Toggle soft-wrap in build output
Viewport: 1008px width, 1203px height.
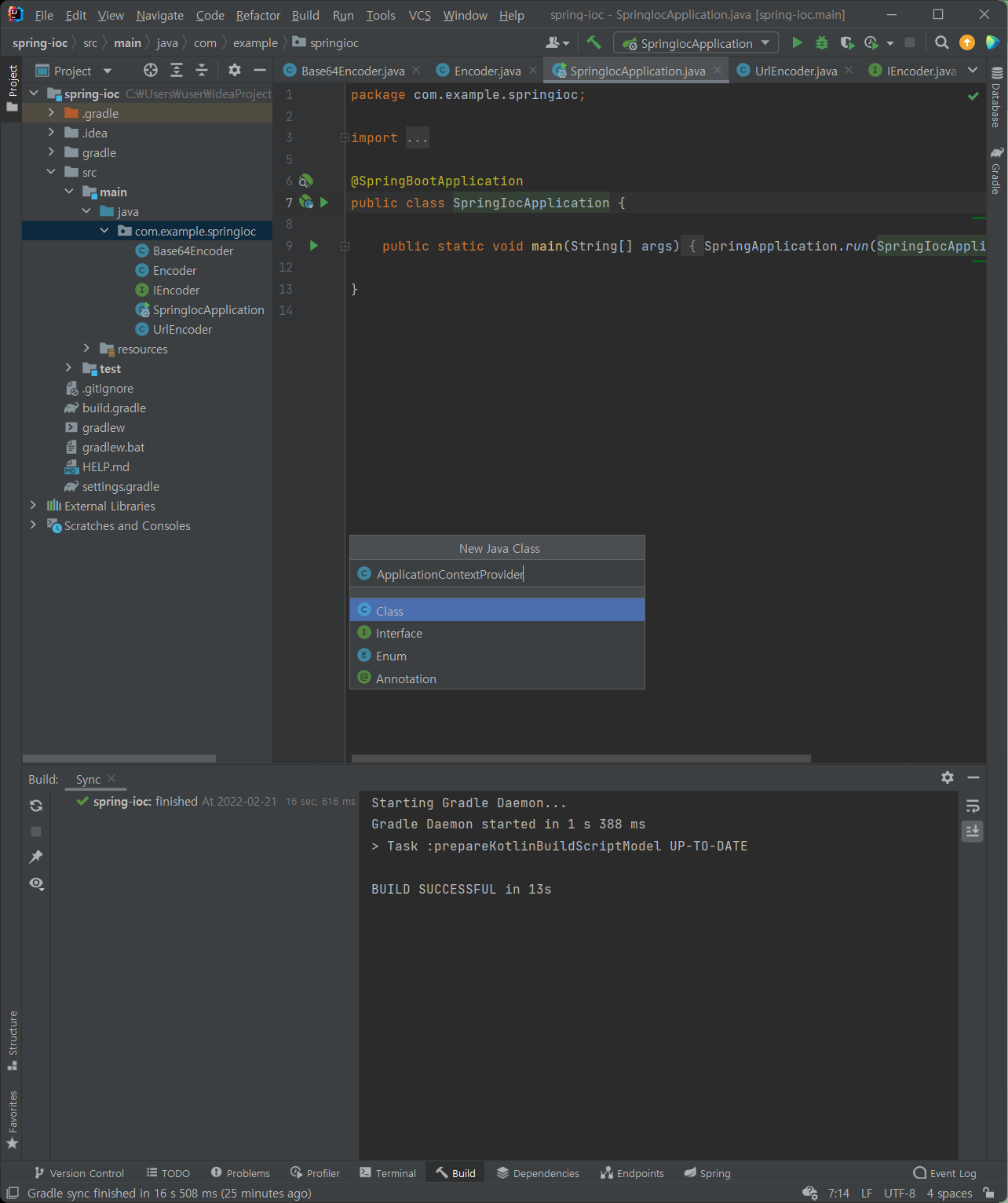973,806
